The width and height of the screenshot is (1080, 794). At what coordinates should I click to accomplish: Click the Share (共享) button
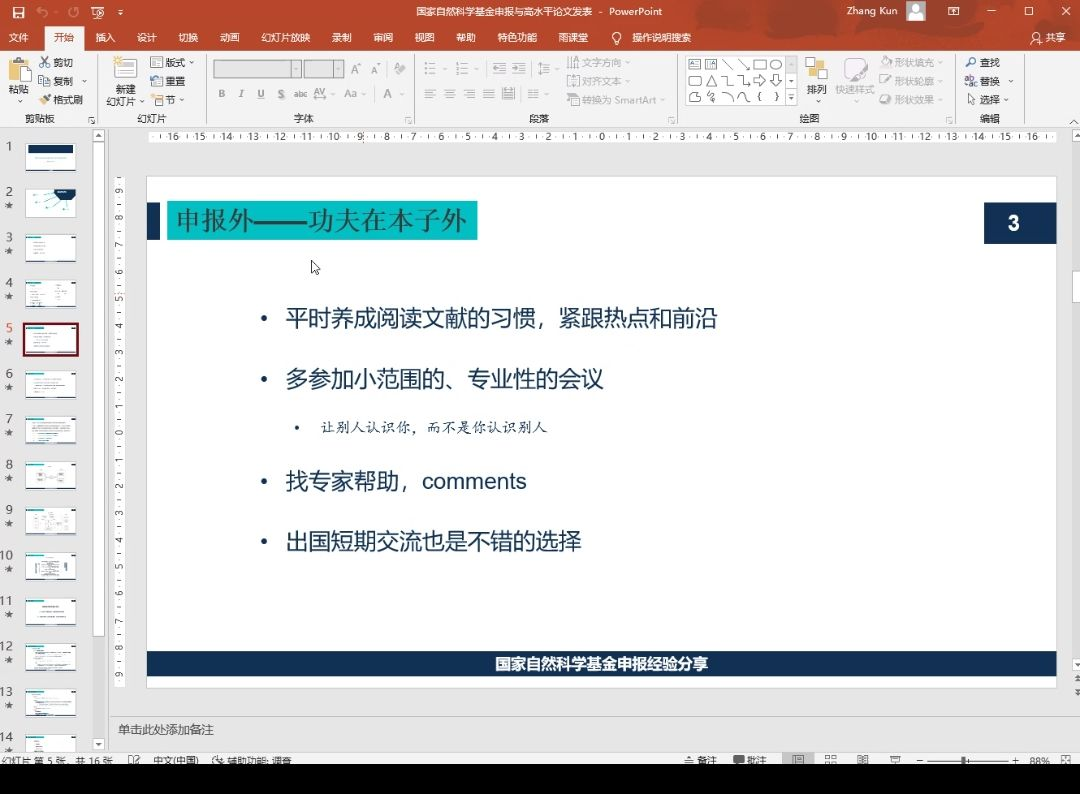click(x=1048, y=38)
